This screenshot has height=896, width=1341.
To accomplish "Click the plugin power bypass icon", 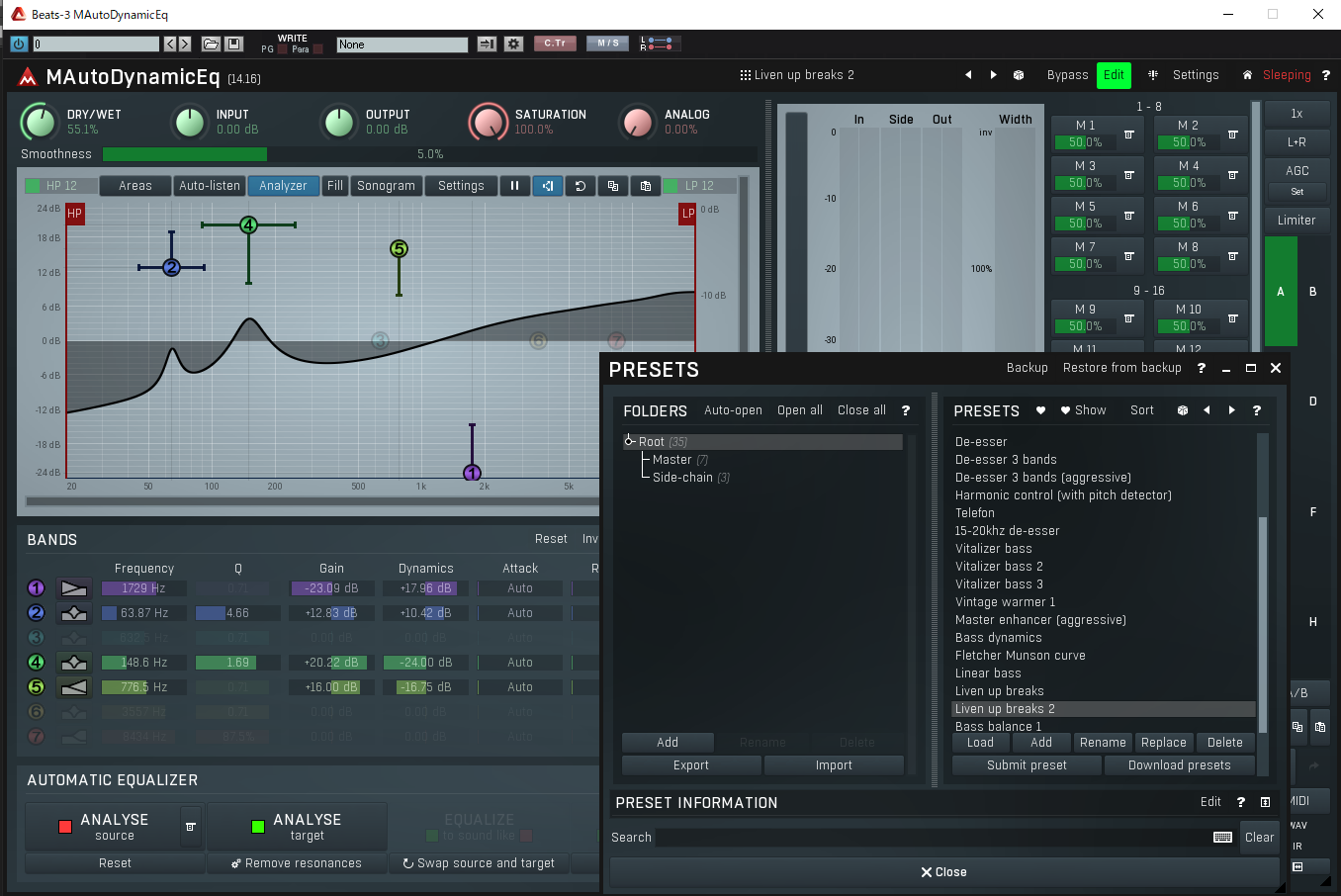I will coord(19,45).
